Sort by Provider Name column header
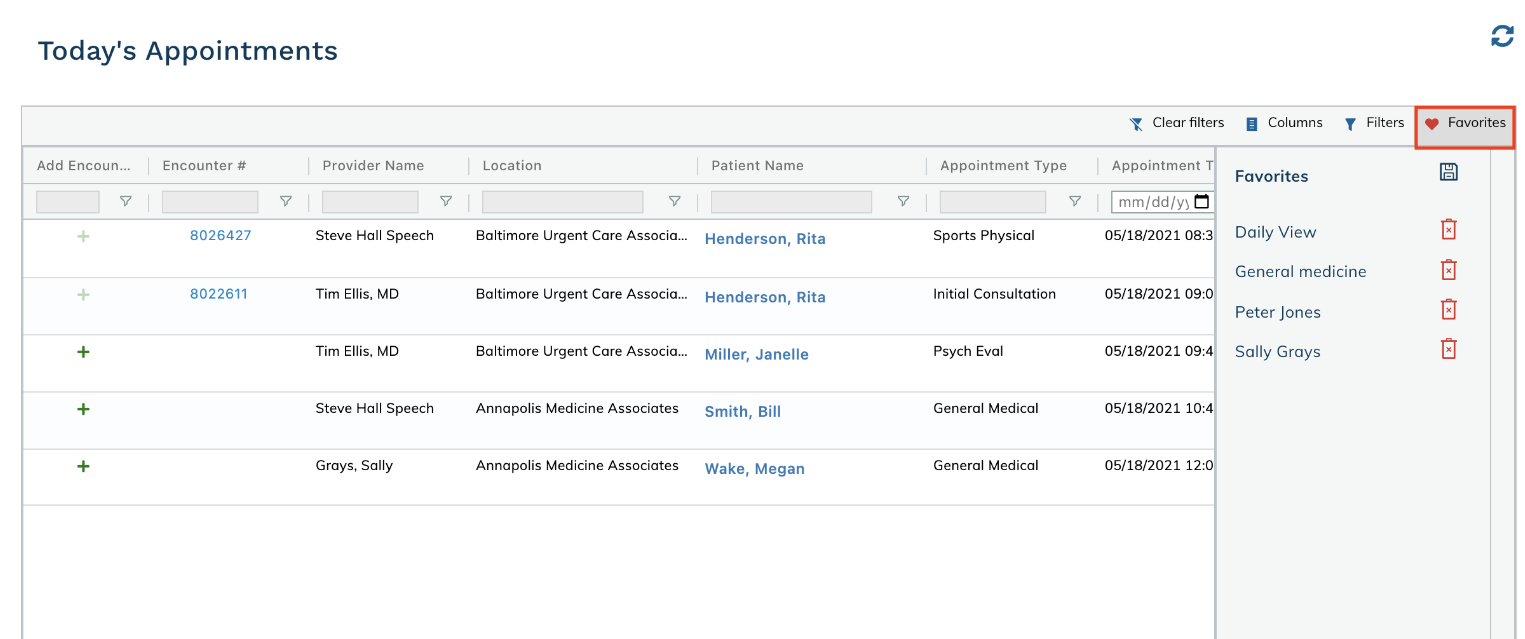 pyautogui.click(x=373, y=166)
